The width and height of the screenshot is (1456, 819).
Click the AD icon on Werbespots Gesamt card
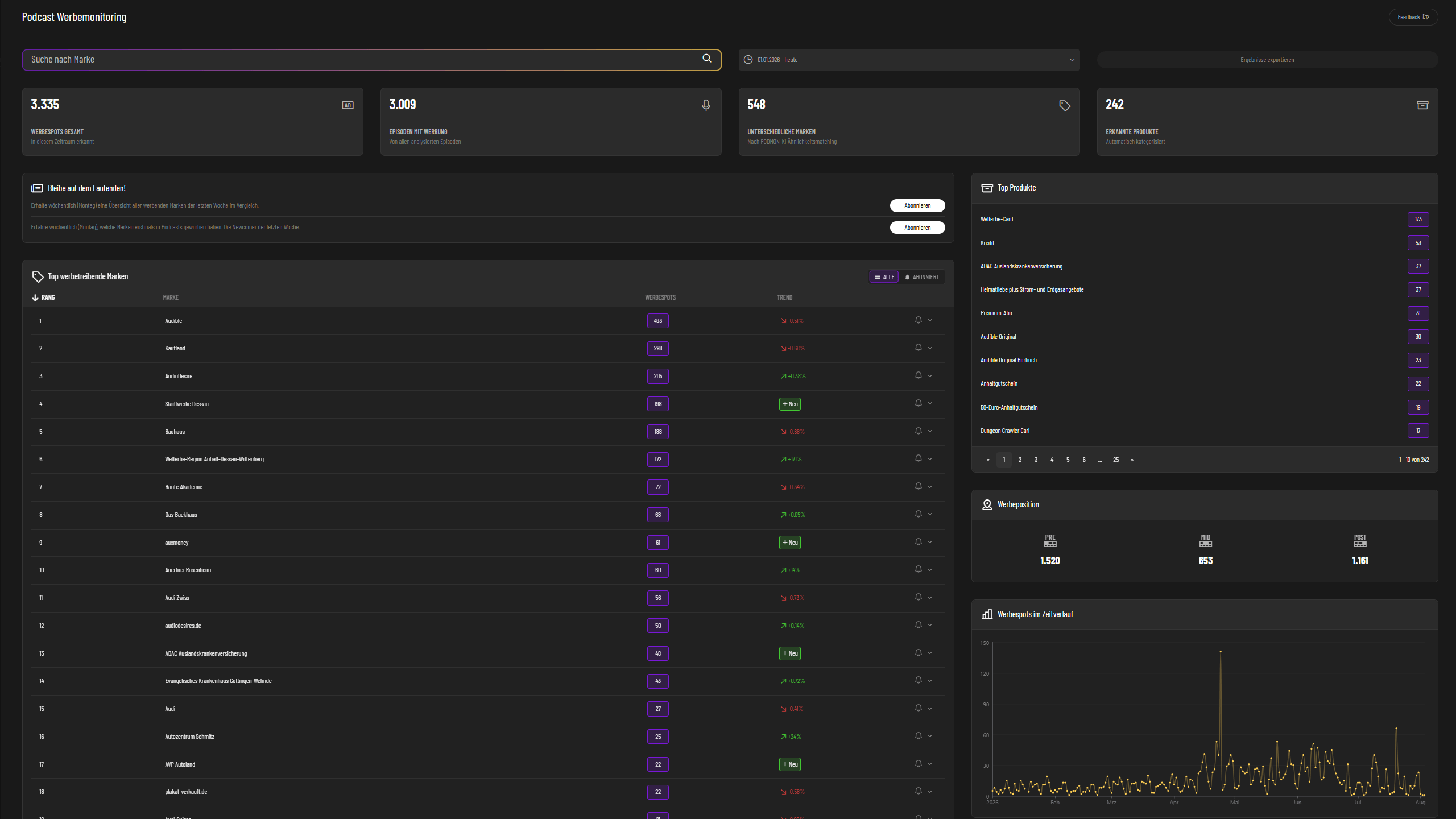(x=348, y=105)
